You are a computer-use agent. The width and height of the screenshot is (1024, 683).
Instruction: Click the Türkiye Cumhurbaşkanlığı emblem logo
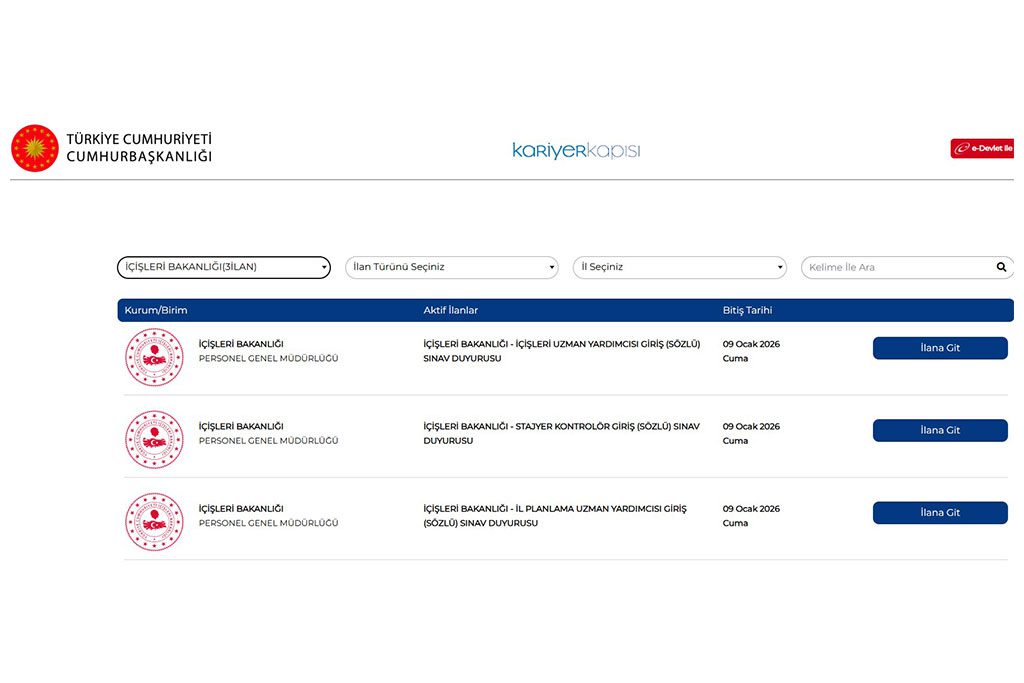(35, 148)
